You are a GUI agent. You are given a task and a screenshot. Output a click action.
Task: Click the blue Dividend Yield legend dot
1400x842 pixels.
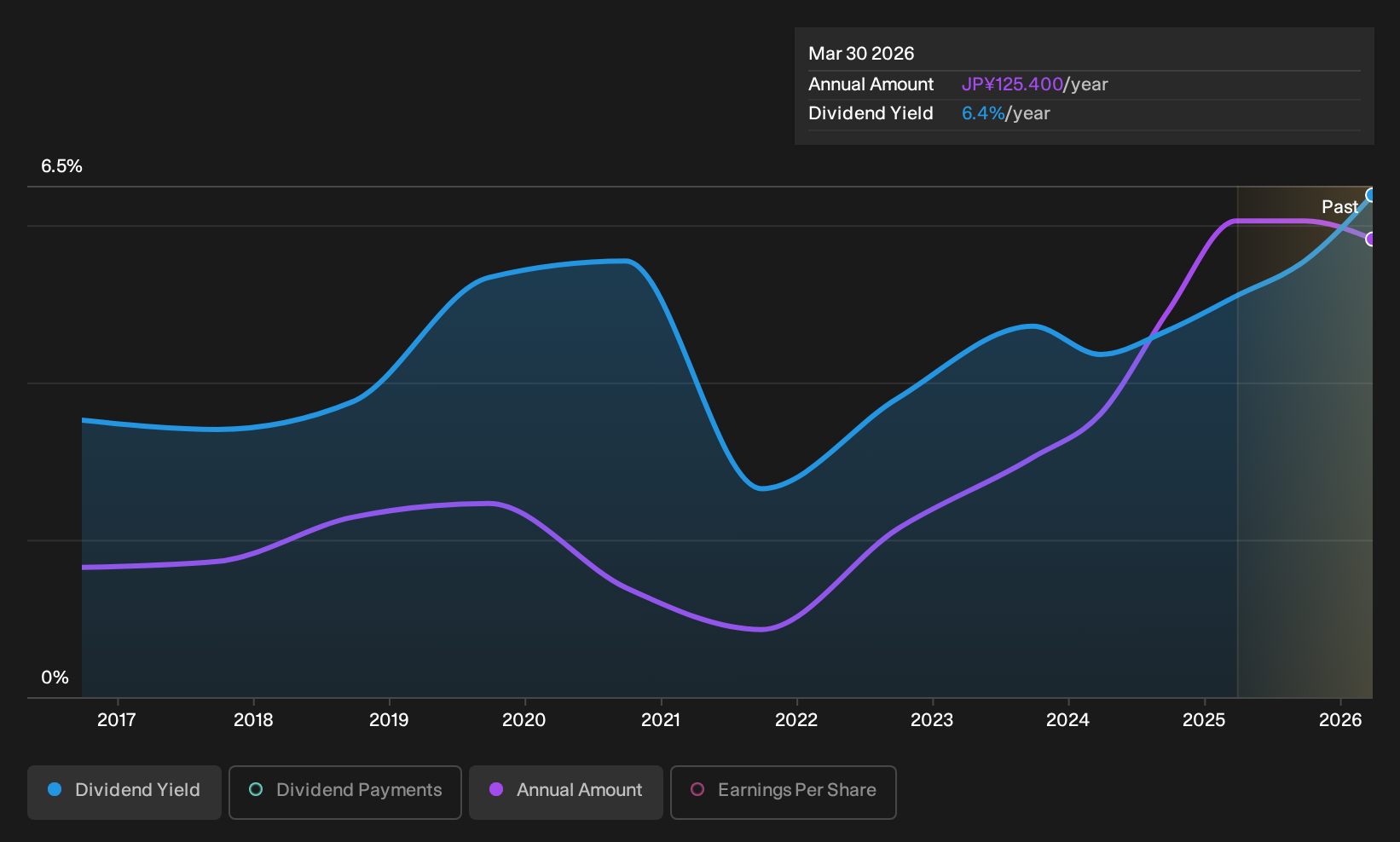tap(55, 790)
